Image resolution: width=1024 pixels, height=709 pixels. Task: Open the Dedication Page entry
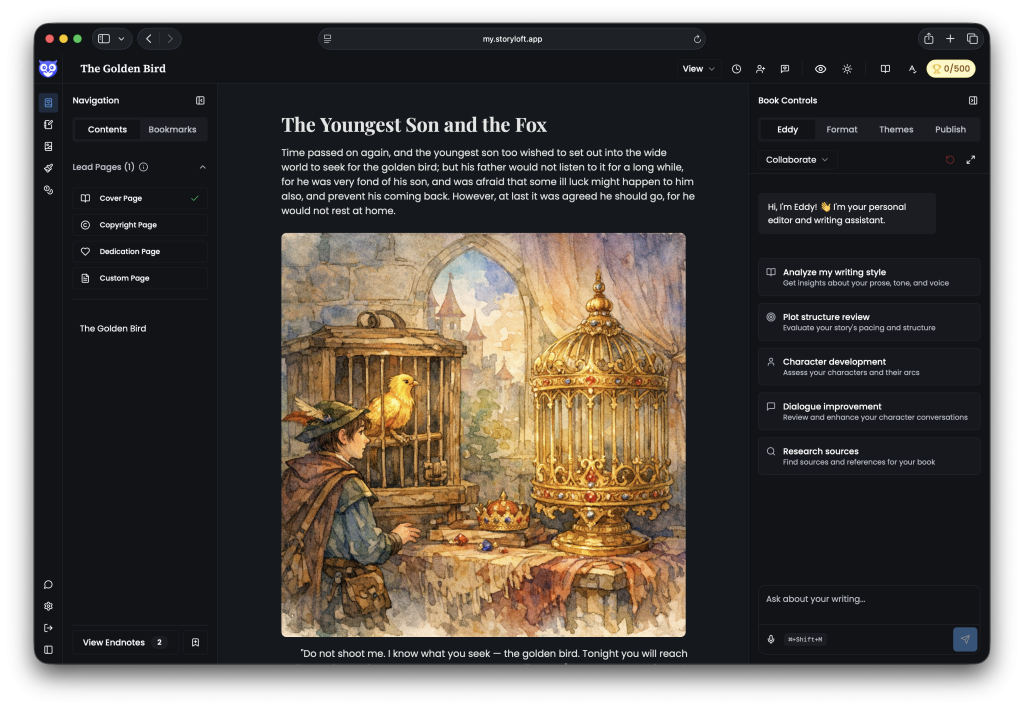click(x=140, y=251)
